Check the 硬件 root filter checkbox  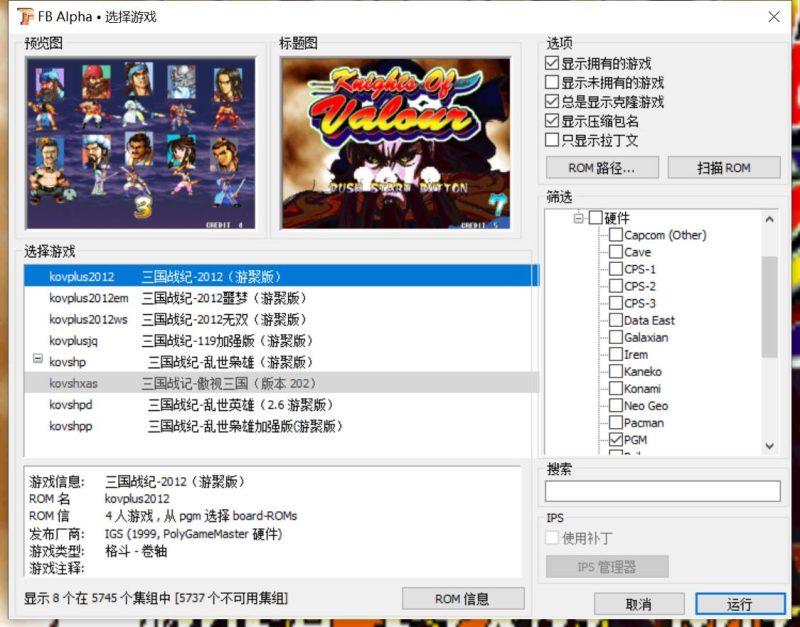click(x=595, y=218)
